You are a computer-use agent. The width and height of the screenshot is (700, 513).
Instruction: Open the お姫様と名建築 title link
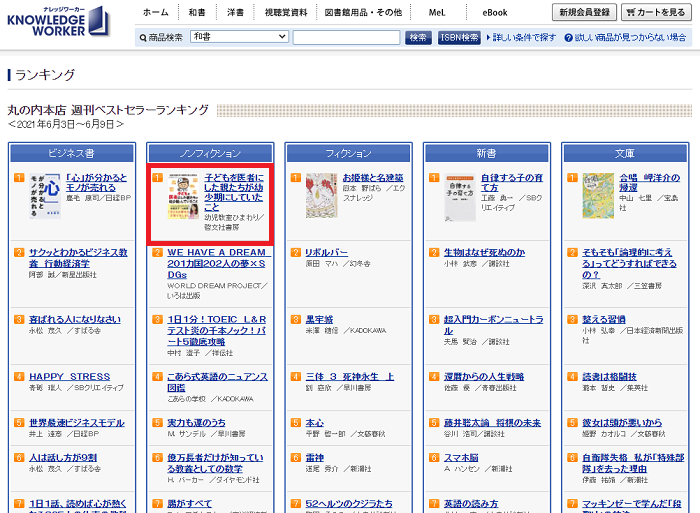pyautogui.click(x=373, y=178)
